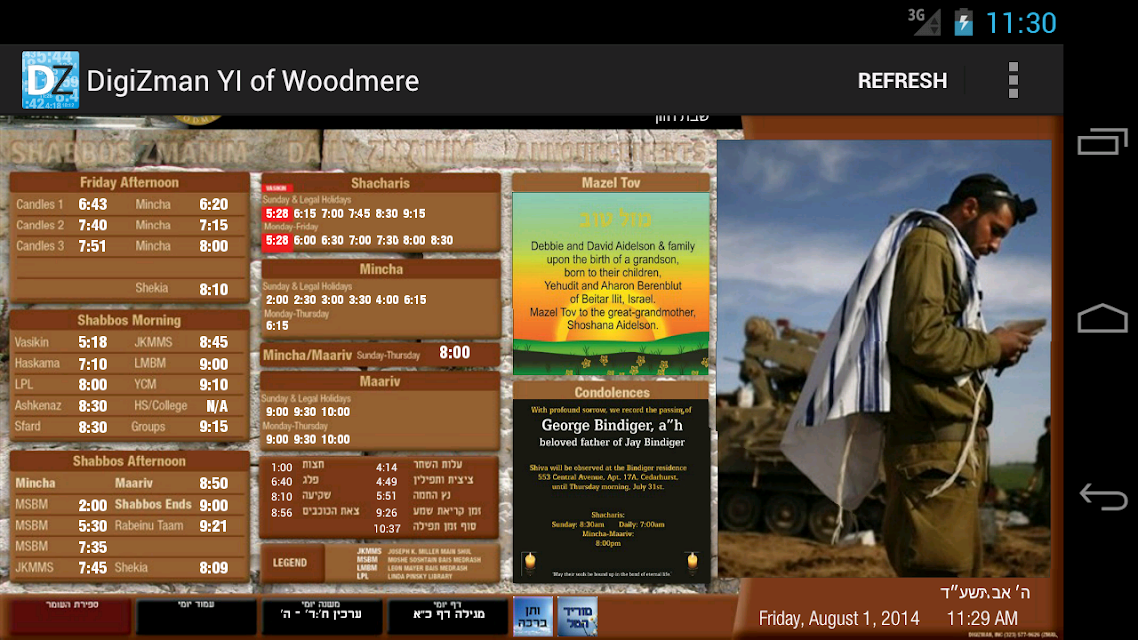Tap the Shabbos Ends 9:00 entry
Viewport: 1138px width, 640px height.
(x=171, y=504)
